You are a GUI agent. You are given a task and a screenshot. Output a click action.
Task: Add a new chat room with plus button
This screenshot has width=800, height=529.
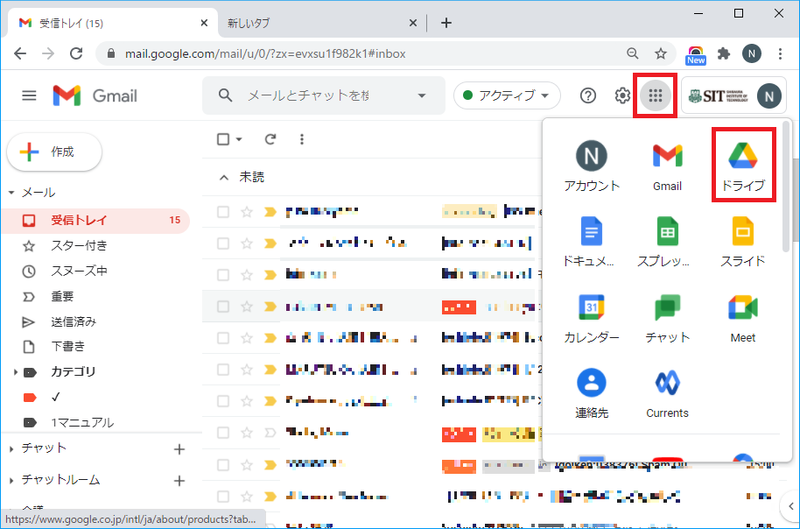click(x=179, y=481)
